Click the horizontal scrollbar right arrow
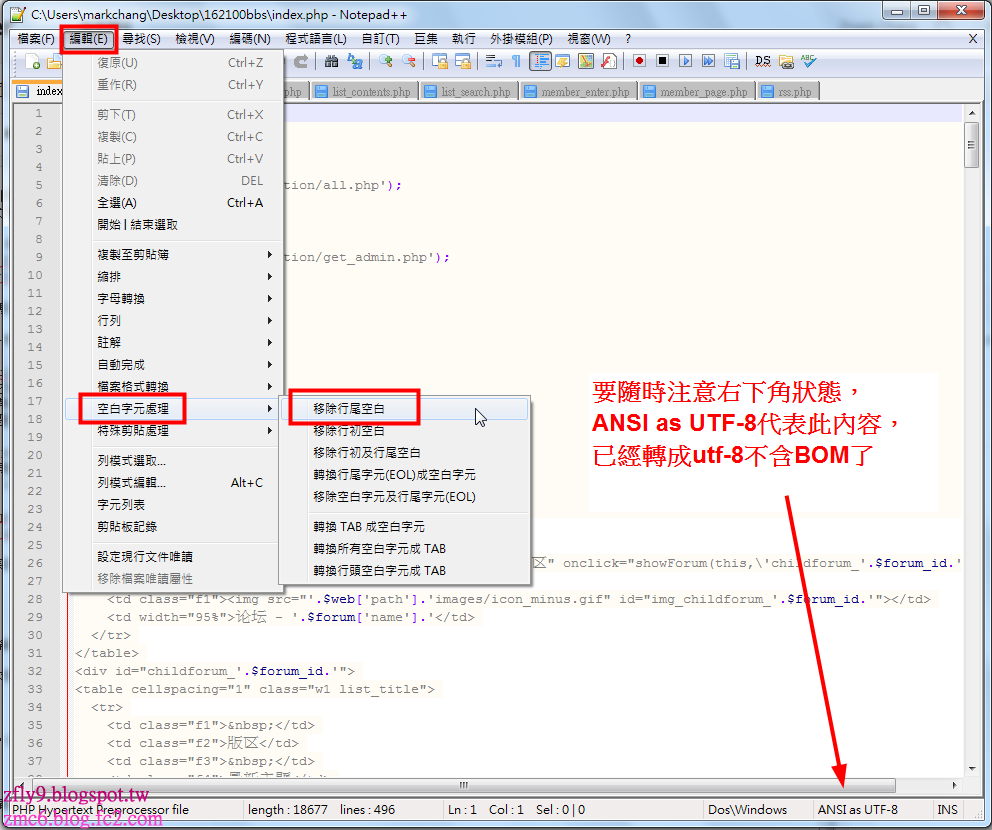Image resolution: width=992 pixels, height=830 pixels. click(x=955, y=785)
